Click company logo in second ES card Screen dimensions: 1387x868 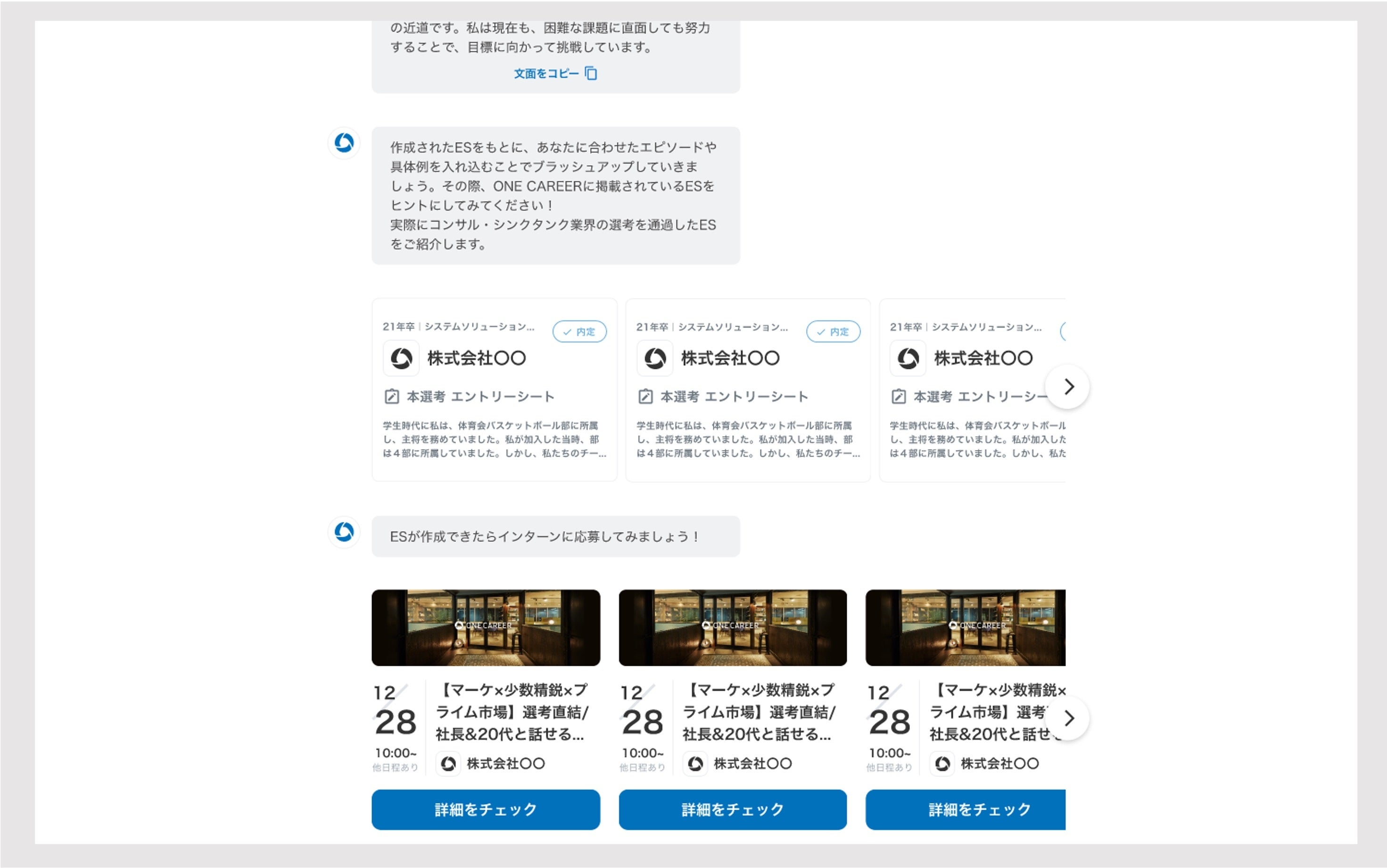click(655, 358)
